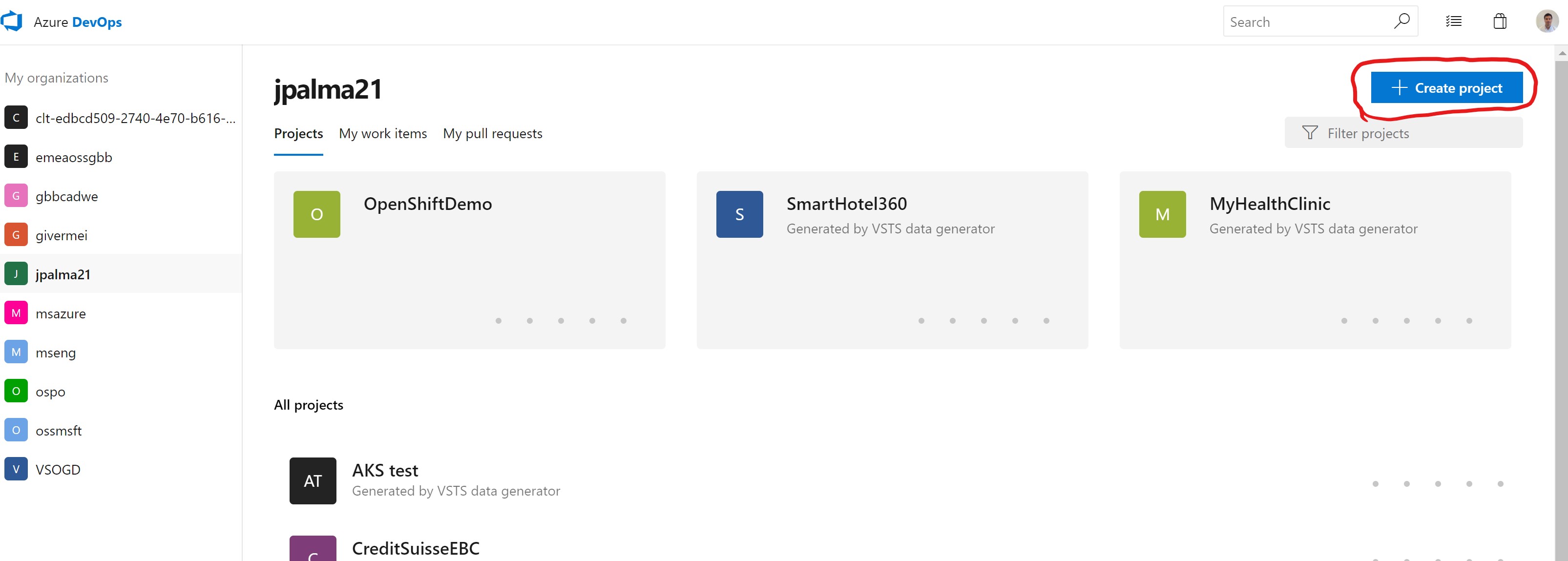Click the search magnifier icon
The height and width of the screenshot is (561, 1568).
pos(1401,21)
